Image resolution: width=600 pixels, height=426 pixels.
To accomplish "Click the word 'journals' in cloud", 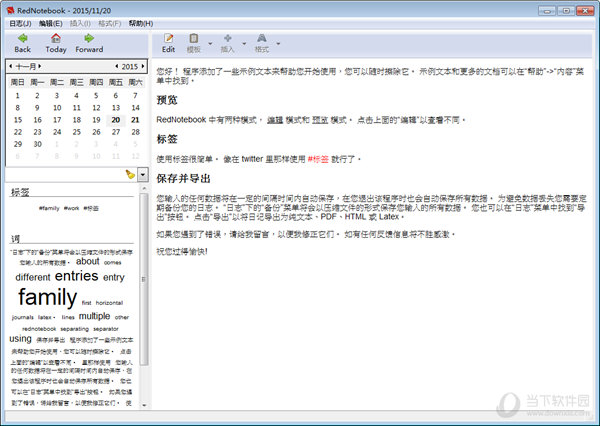I will point(23,317).
